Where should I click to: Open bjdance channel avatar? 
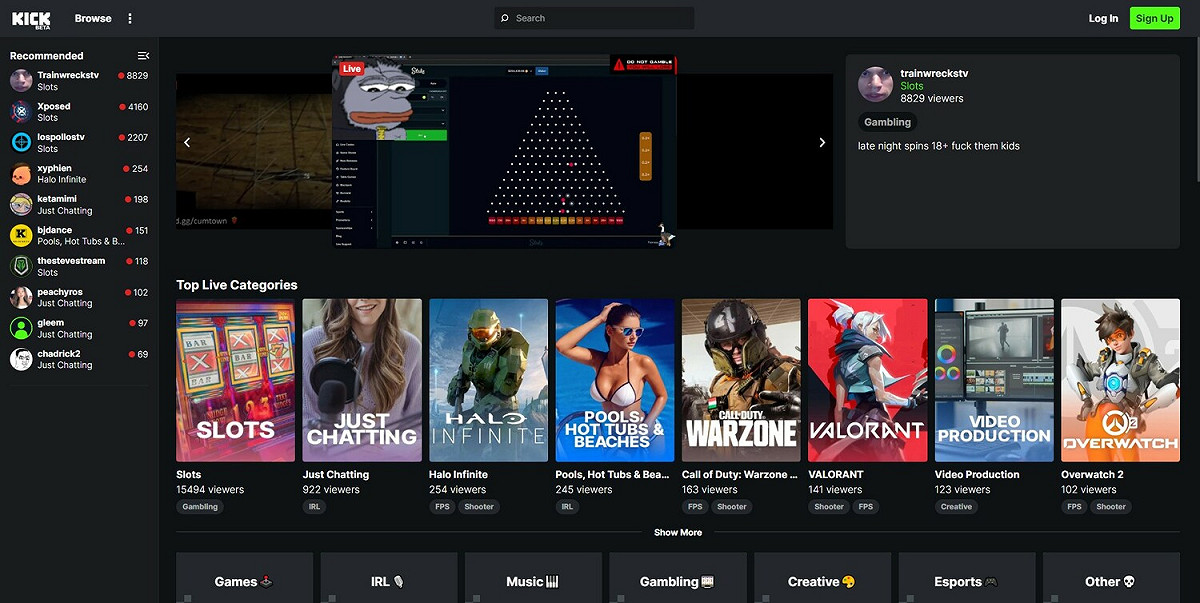click(x=21, y=236)
